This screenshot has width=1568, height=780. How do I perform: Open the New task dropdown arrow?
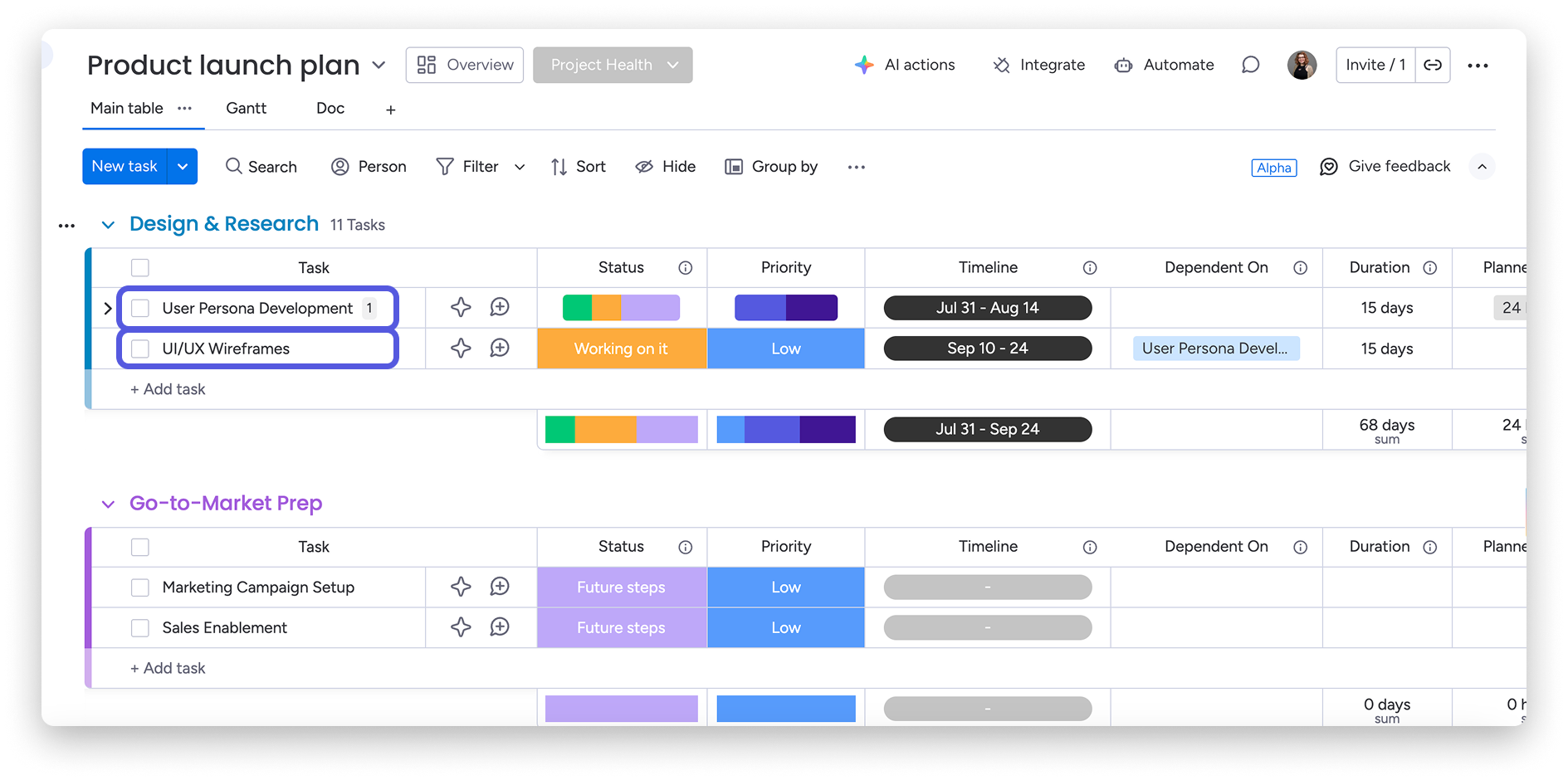(183, 166)
